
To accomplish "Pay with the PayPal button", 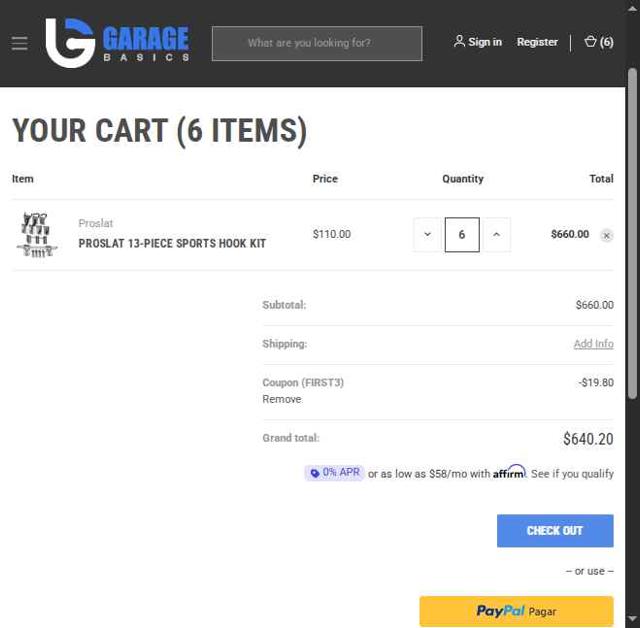I will click(x=516, y=611).
